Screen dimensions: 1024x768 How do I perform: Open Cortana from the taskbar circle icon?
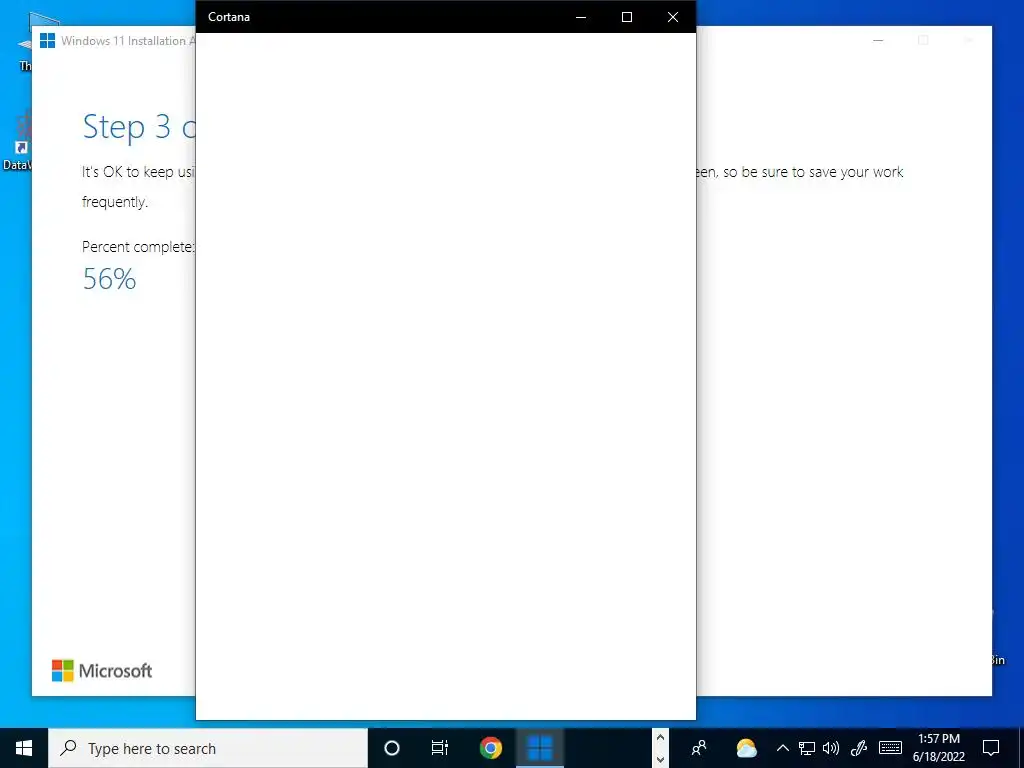392,748
